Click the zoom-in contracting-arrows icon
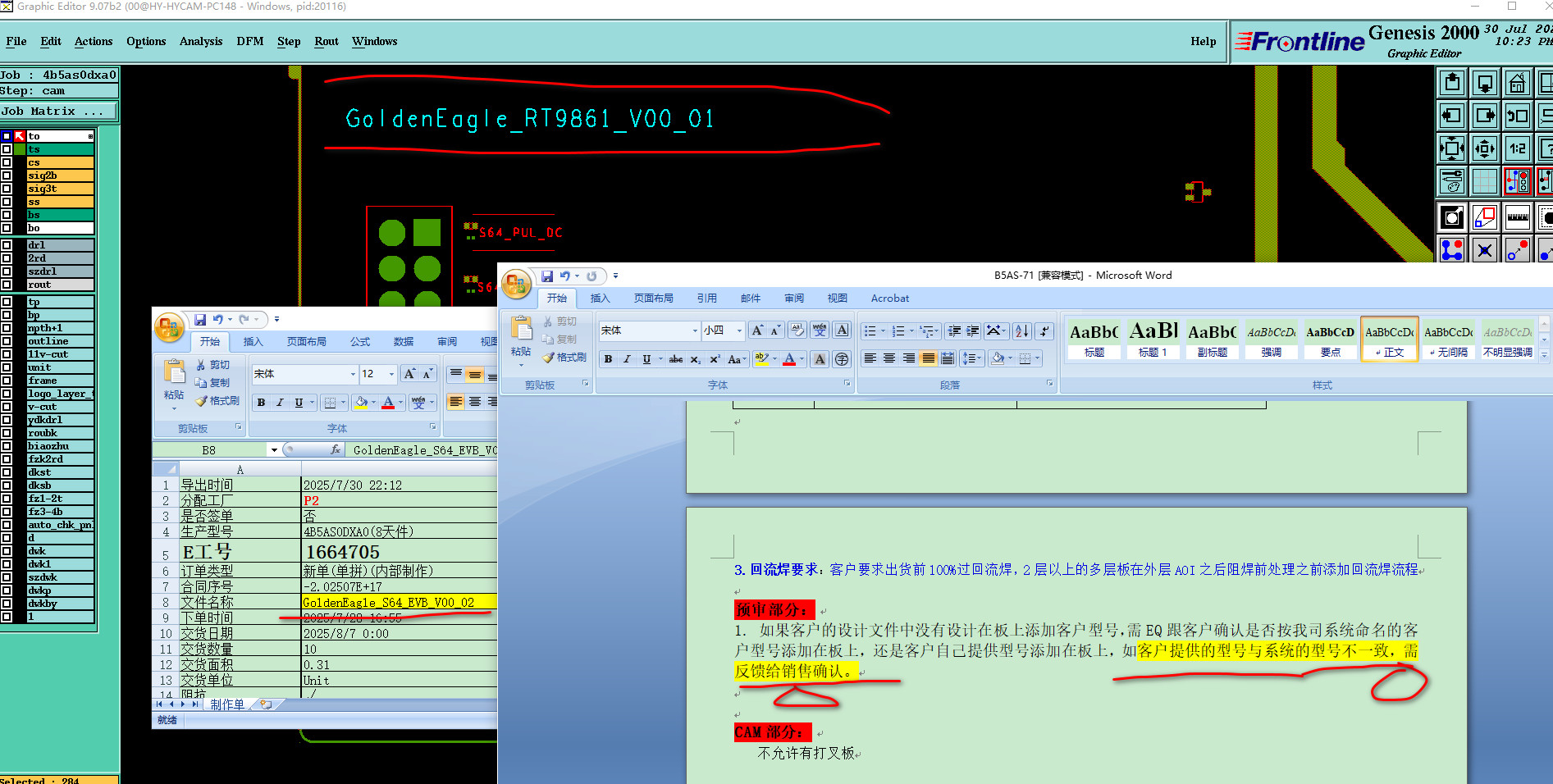The image size is (1553, 784). pos(1452,148)
